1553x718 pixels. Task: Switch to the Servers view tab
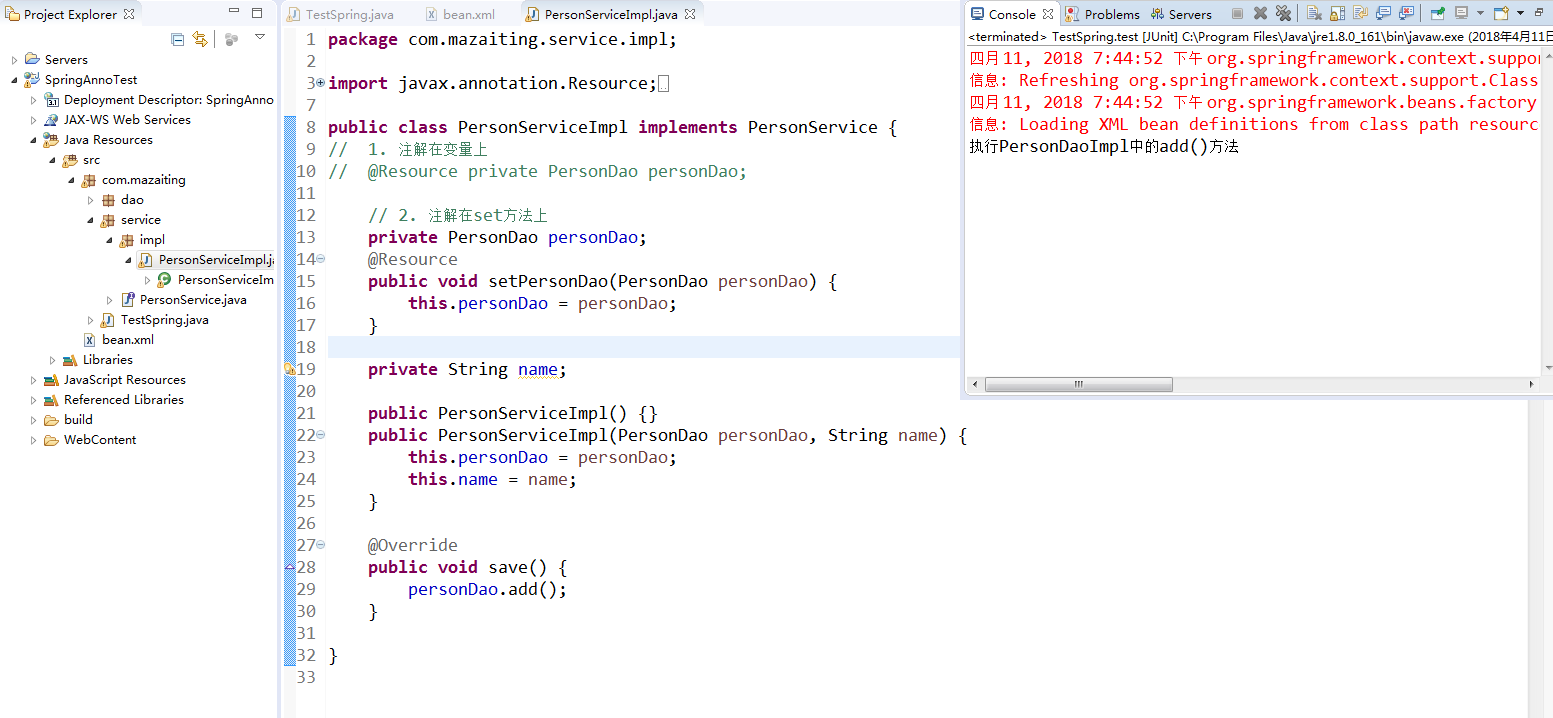coord(1181,14)
